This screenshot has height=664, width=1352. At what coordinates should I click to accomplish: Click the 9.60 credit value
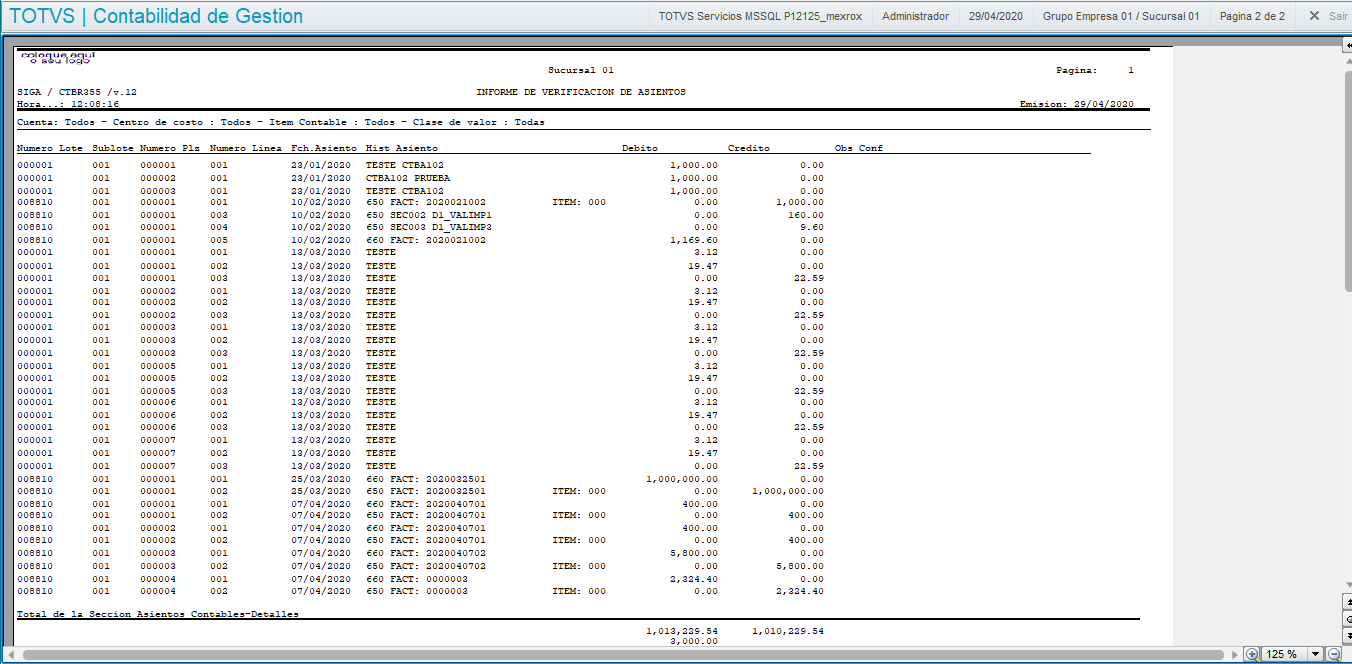pyautogui.click(x=811, y=227)
